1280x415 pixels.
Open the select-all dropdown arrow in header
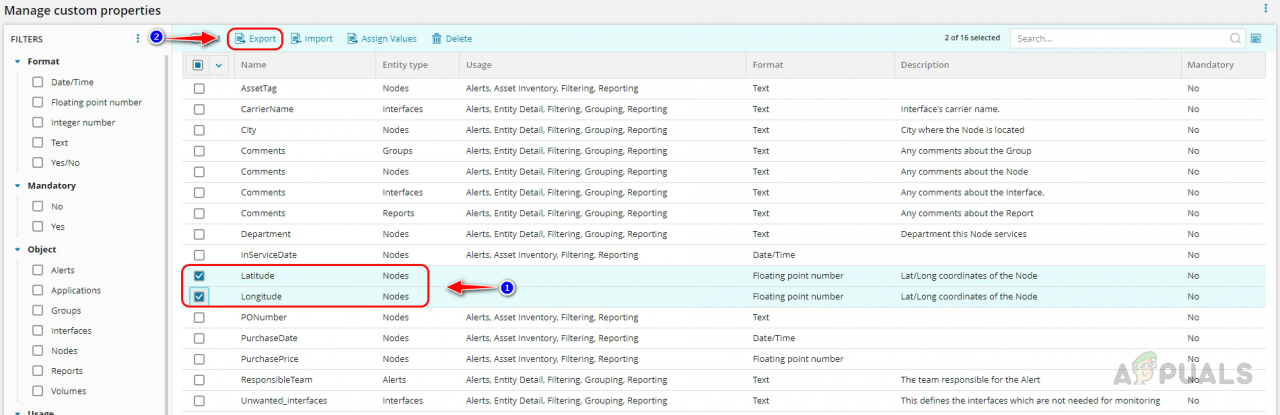[x=219, y=65]
